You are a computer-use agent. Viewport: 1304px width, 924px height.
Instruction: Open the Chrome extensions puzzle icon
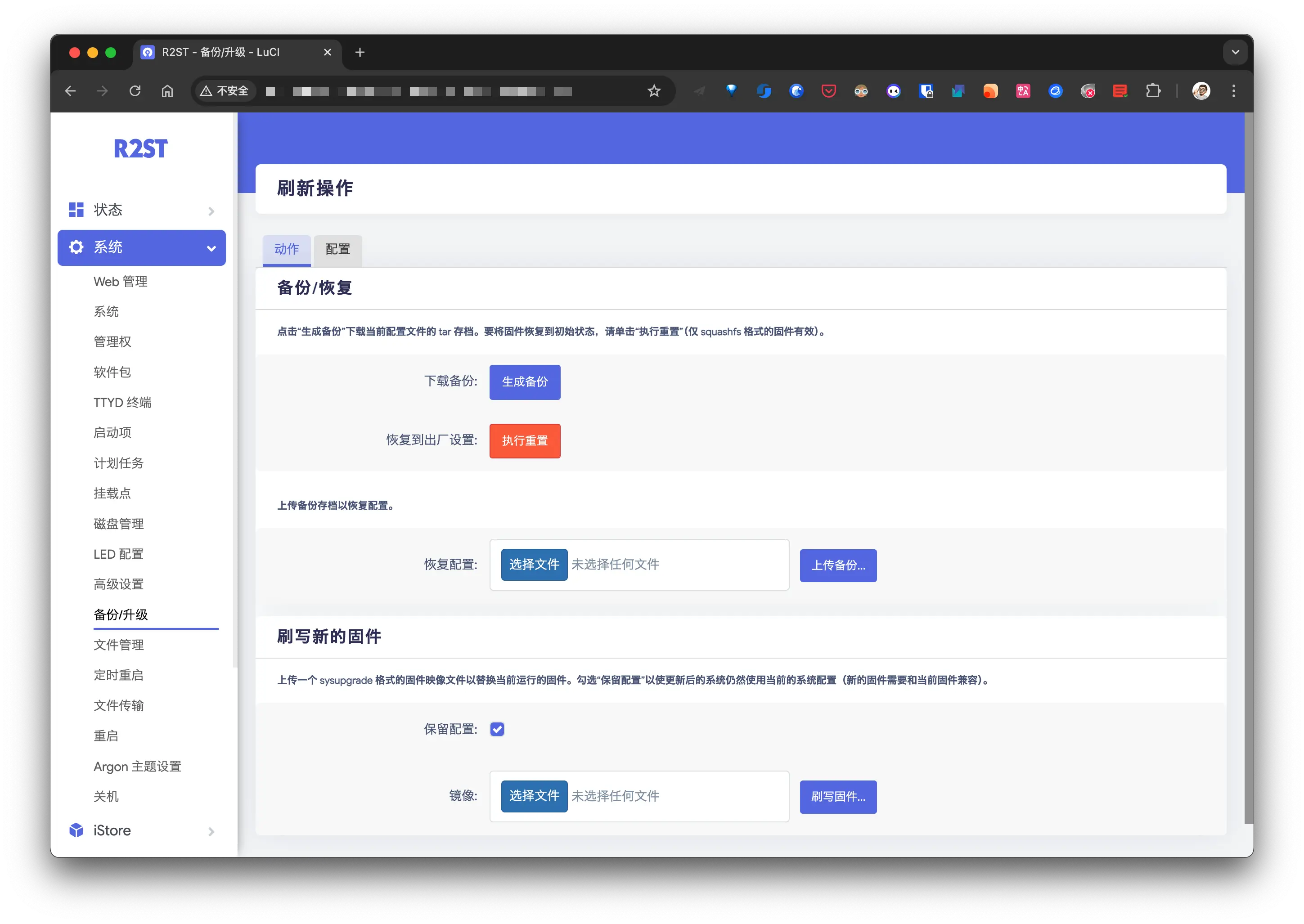click(x=1153, y=91)
